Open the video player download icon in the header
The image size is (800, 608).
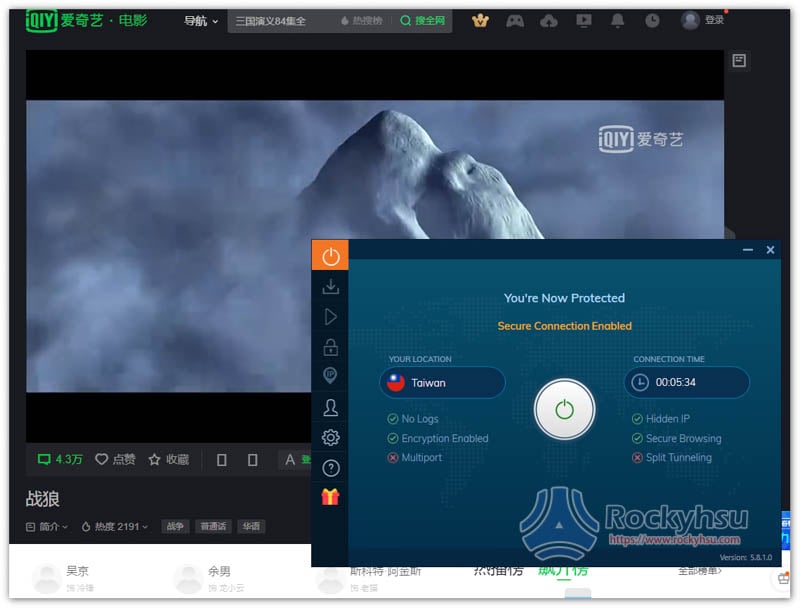coord(584,21)
